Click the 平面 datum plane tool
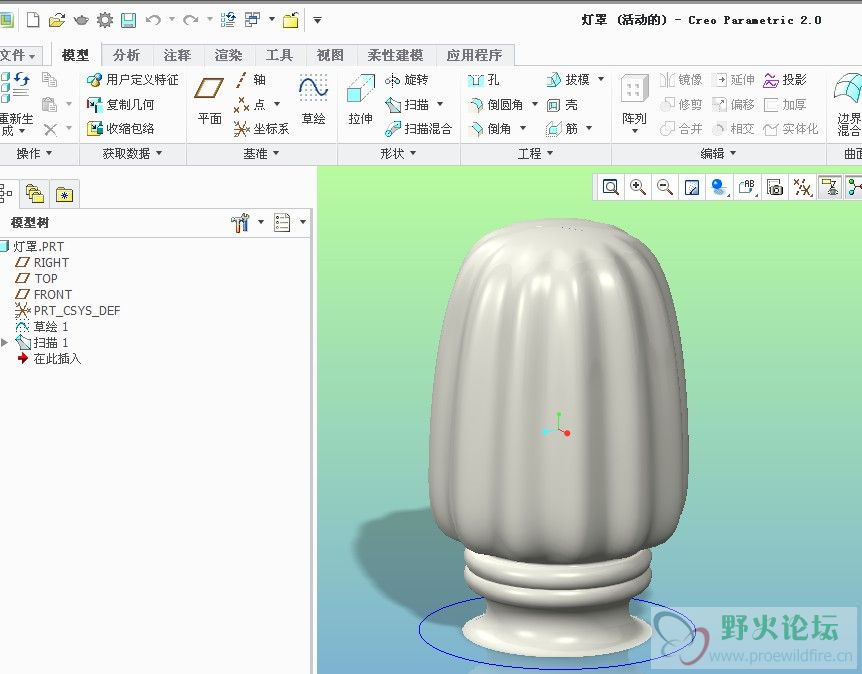This screenshot has width=862, height=674. pos(209,101)
